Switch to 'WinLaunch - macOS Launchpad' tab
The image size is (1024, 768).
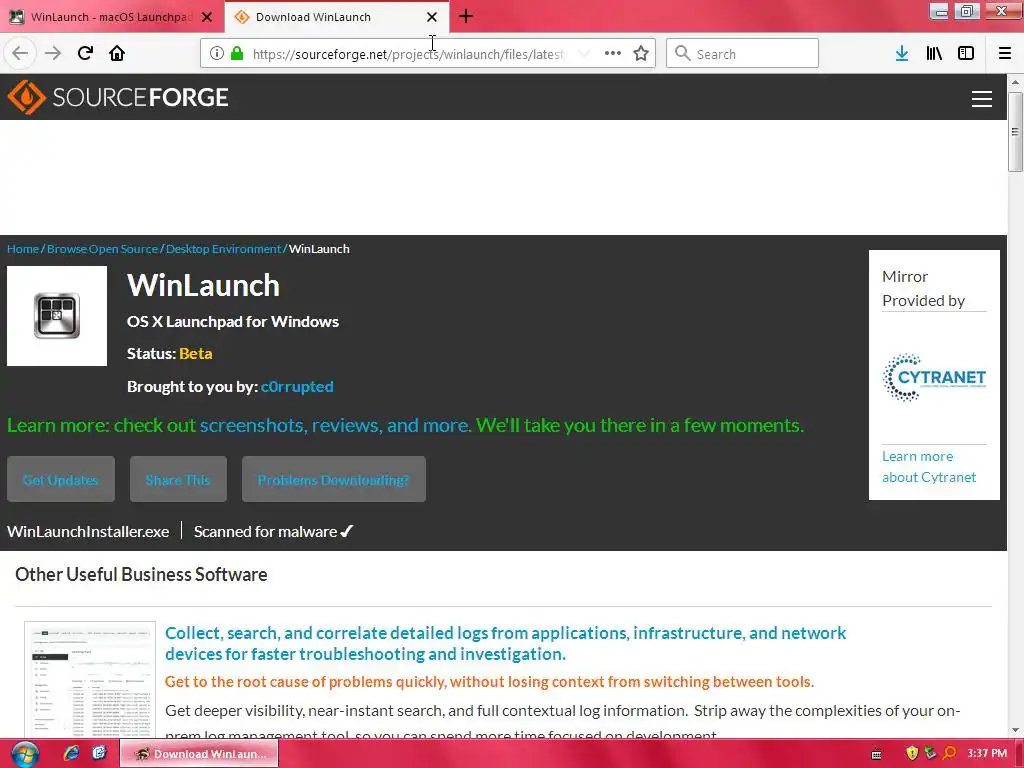click(112, 17)
